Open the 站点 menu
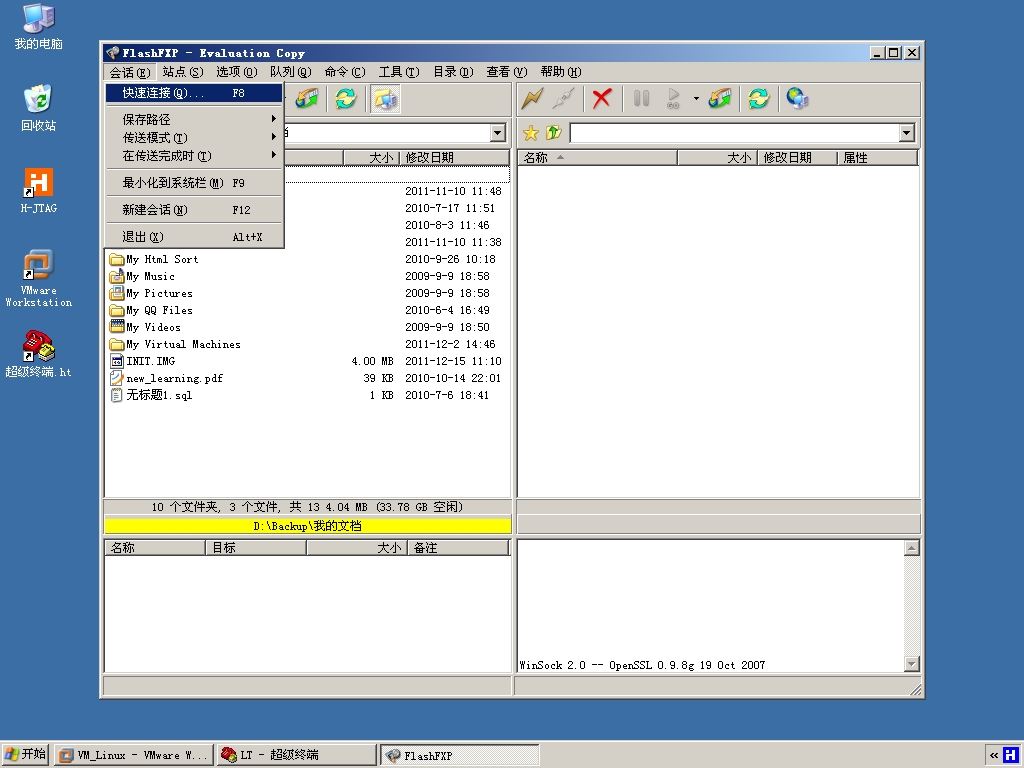The width and height of the screenshot is (1024, 768). pyautogui.click(x=183, y=72)
